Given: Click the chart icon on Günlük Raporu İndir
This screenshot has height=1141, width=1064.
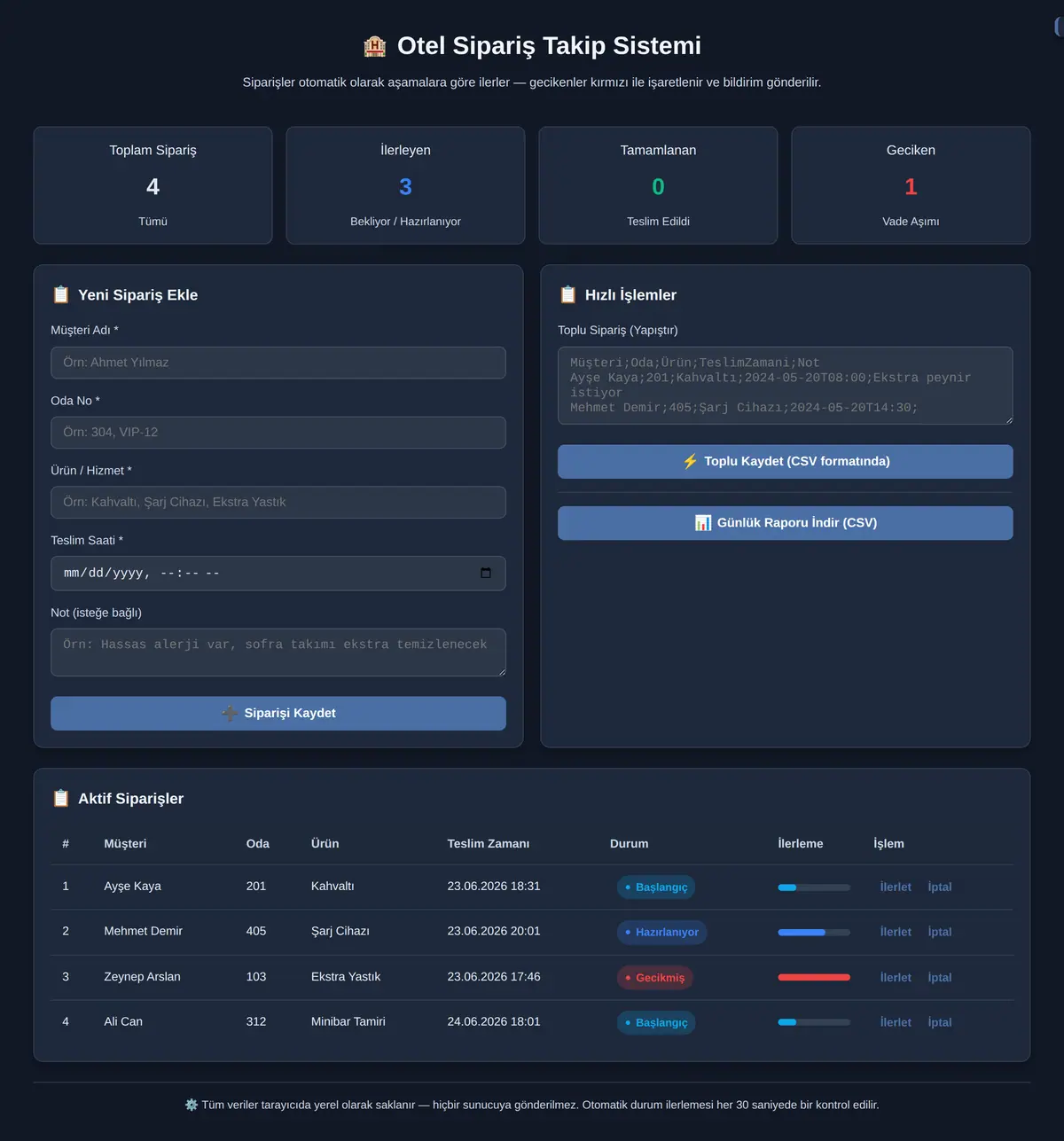Looking at the screenshot, I should coord(703,523).
